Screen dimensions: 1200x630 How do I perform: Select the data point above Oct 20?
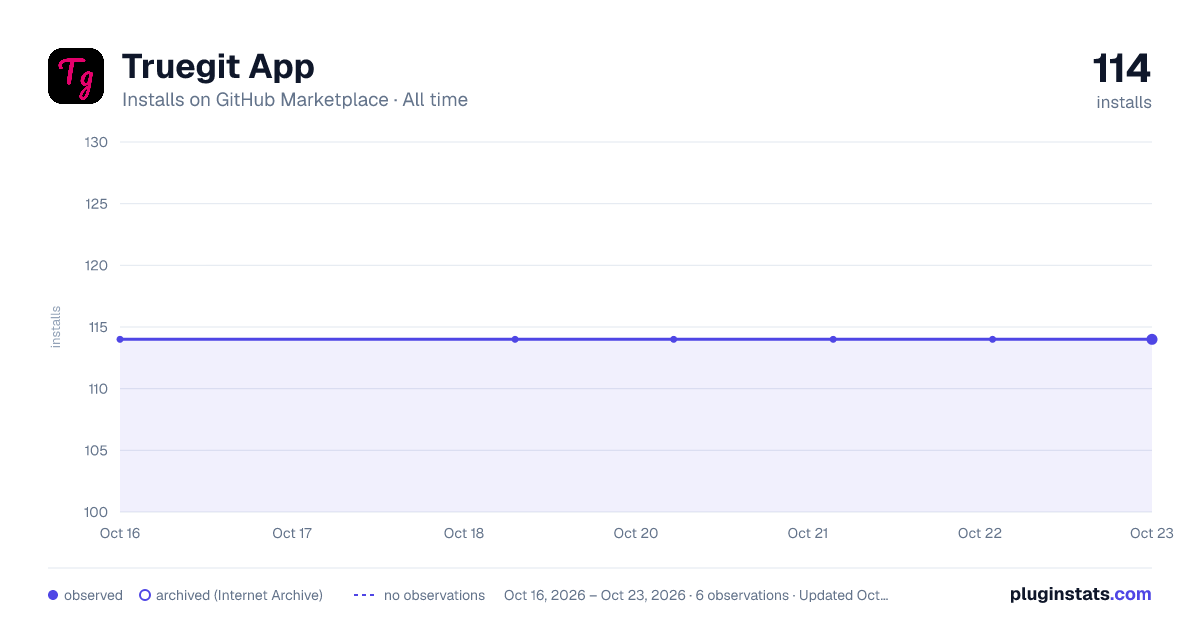click(674, 339)
